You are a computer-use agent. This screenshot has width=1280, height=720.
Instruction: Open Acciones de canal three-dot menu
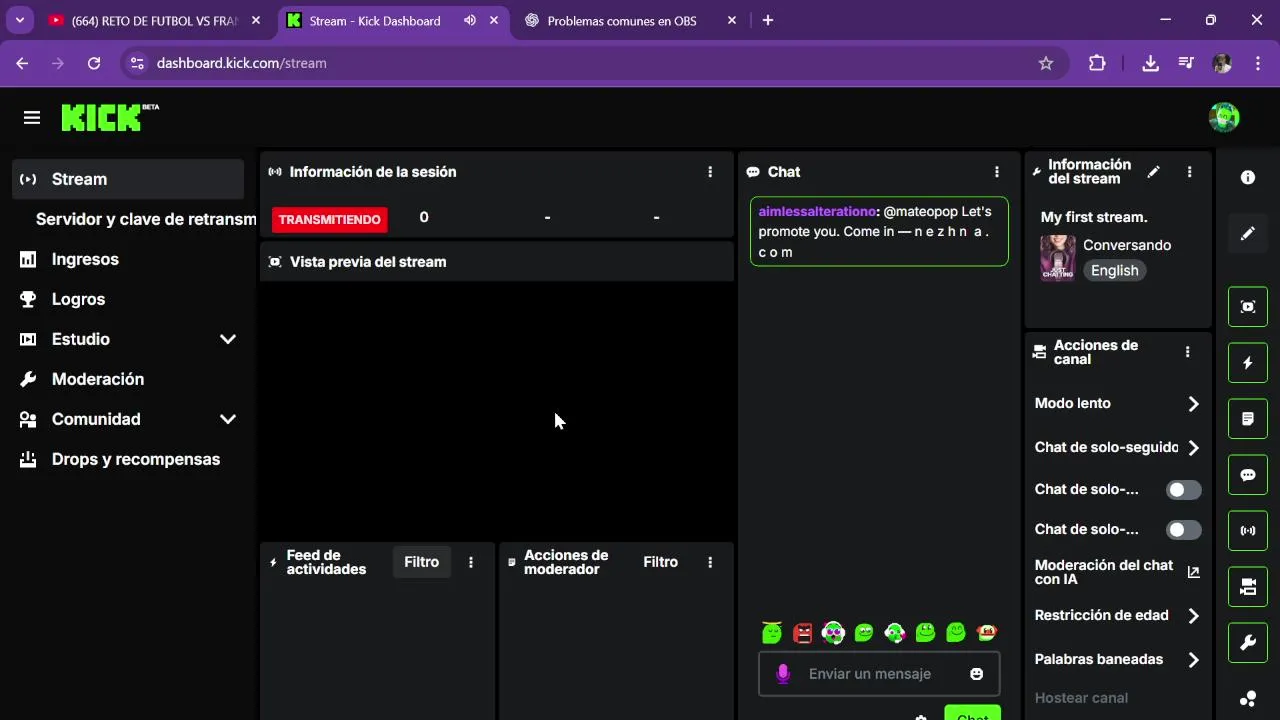pyautogui.click(x=1187, y=352)
